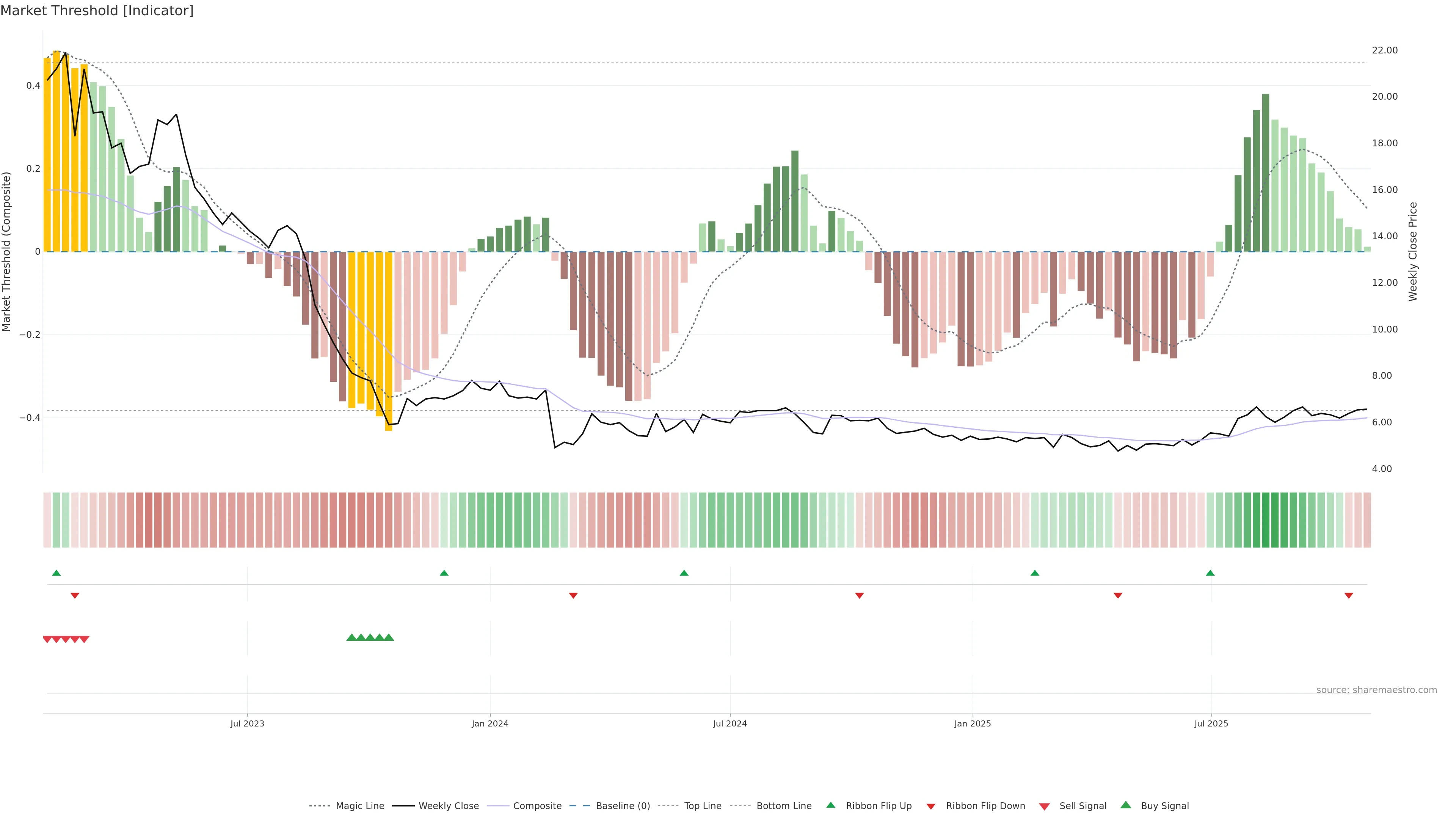Image resolution: width=1456 pixels, height=819 pixels.
Task: Click the Market Threshold [Indicator] title
Action: pos(97,11)
